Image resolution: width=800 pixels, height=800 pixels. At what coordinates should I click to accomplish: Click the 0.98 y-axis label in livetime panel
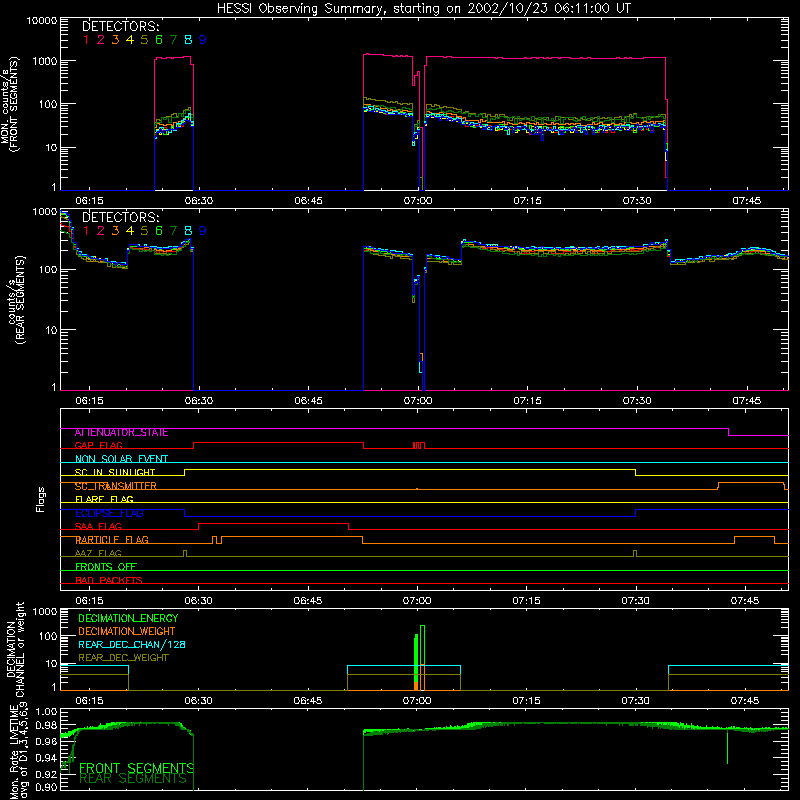[46, 726]
